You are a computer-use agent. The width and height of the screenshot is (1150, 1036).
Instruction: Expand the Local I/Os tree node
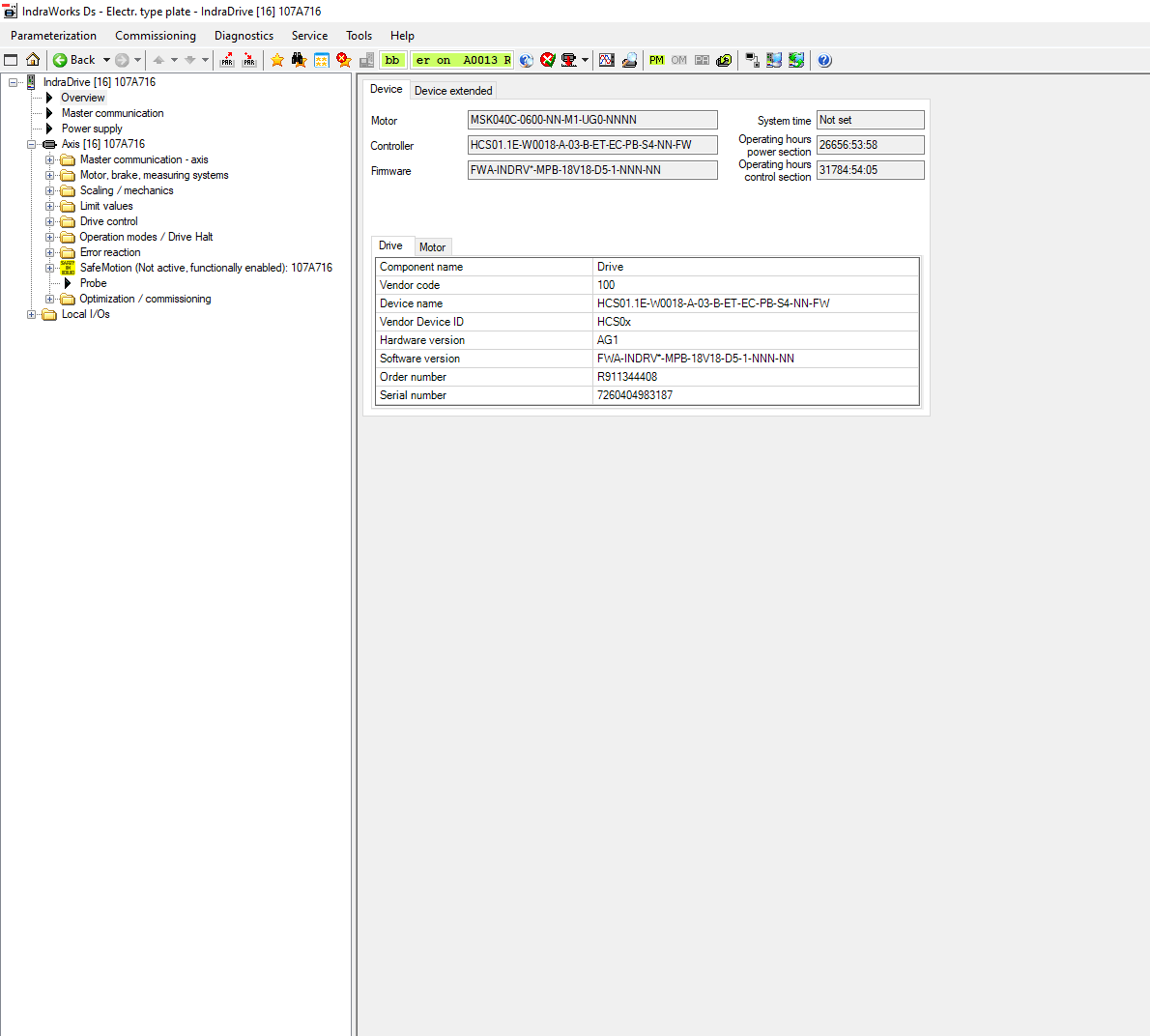(32, 314)
